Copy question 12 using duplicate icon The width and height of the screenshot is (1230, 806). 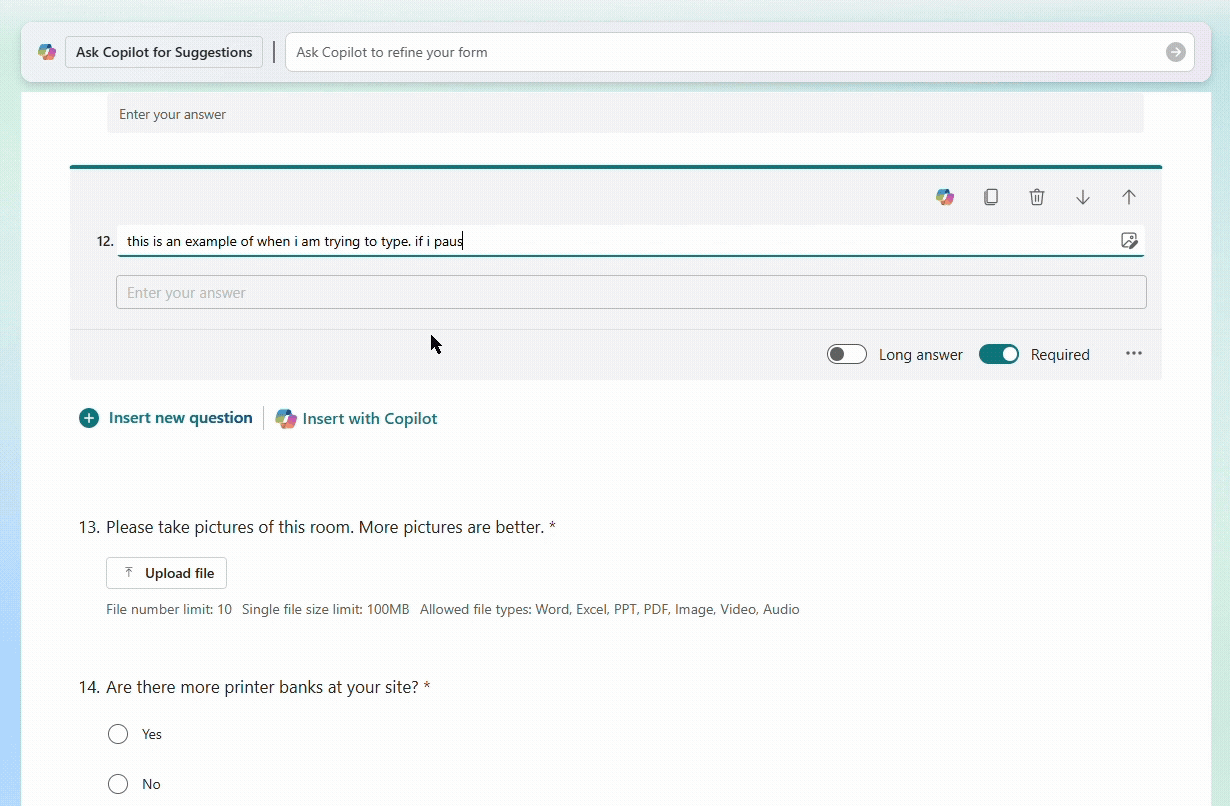pyautogui.click(x=991, y=197)
